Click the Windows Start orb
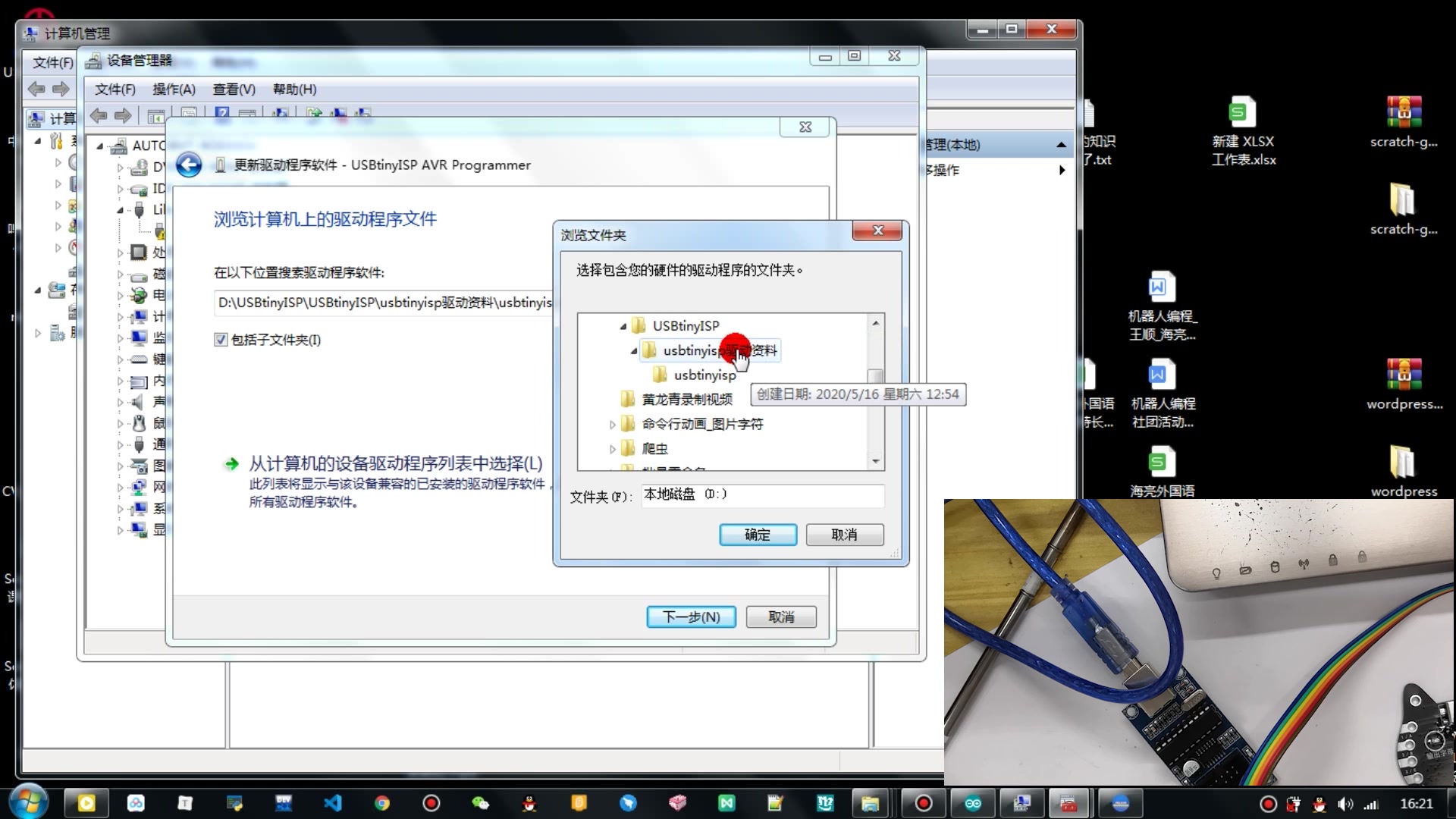 (29, 802)
